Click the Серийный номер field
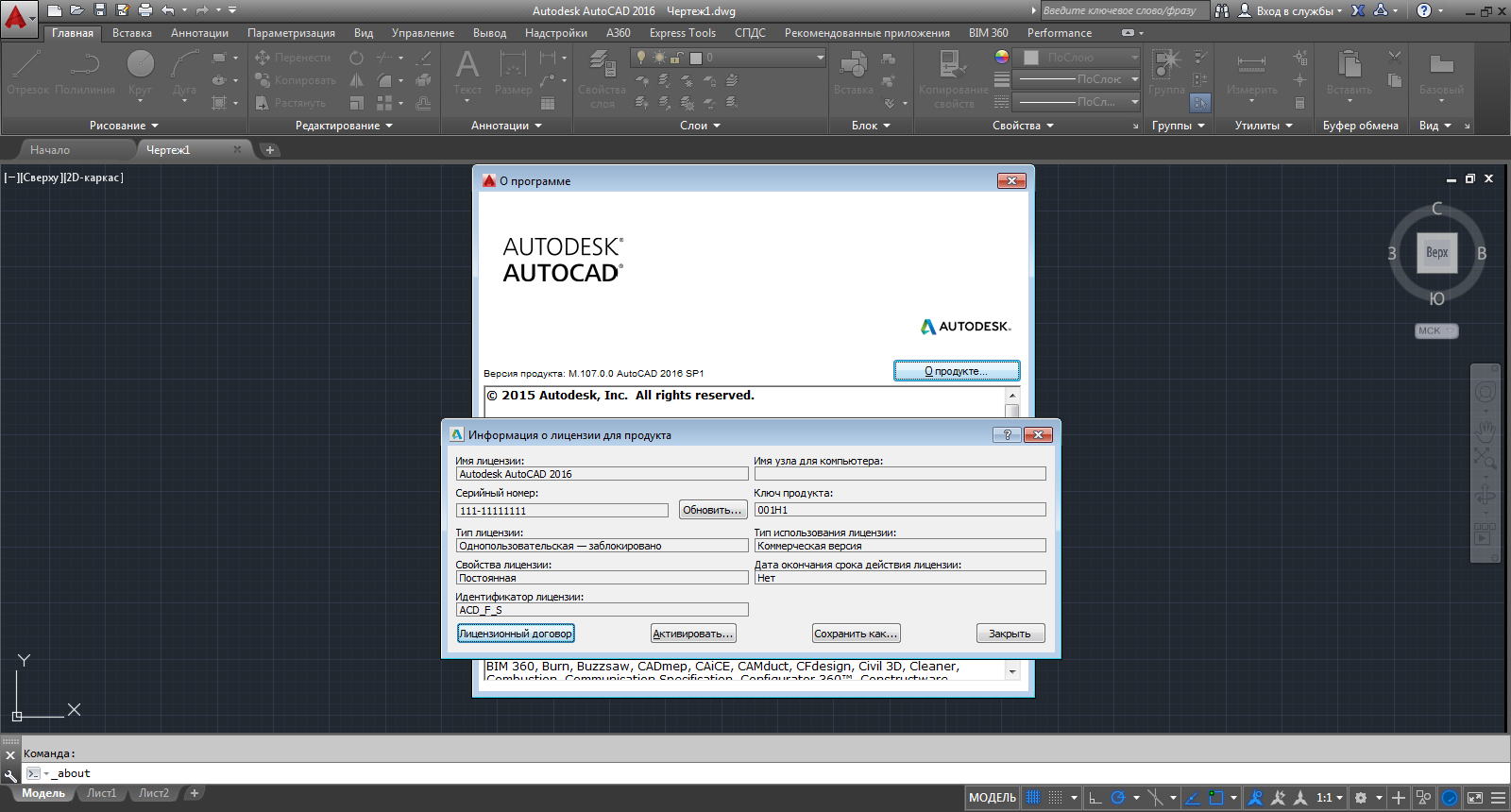The height and width of the screenshot is (812, 1511). 562,511
